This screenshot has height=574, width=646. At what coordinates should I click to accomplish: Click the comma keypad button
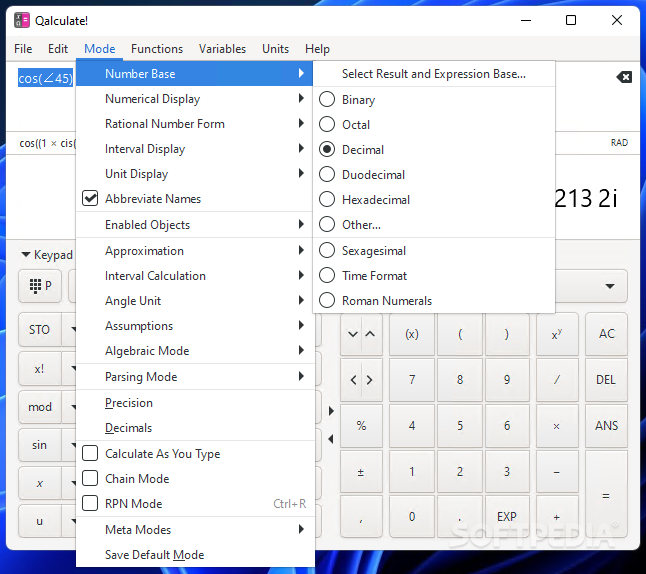coord(361,517)
